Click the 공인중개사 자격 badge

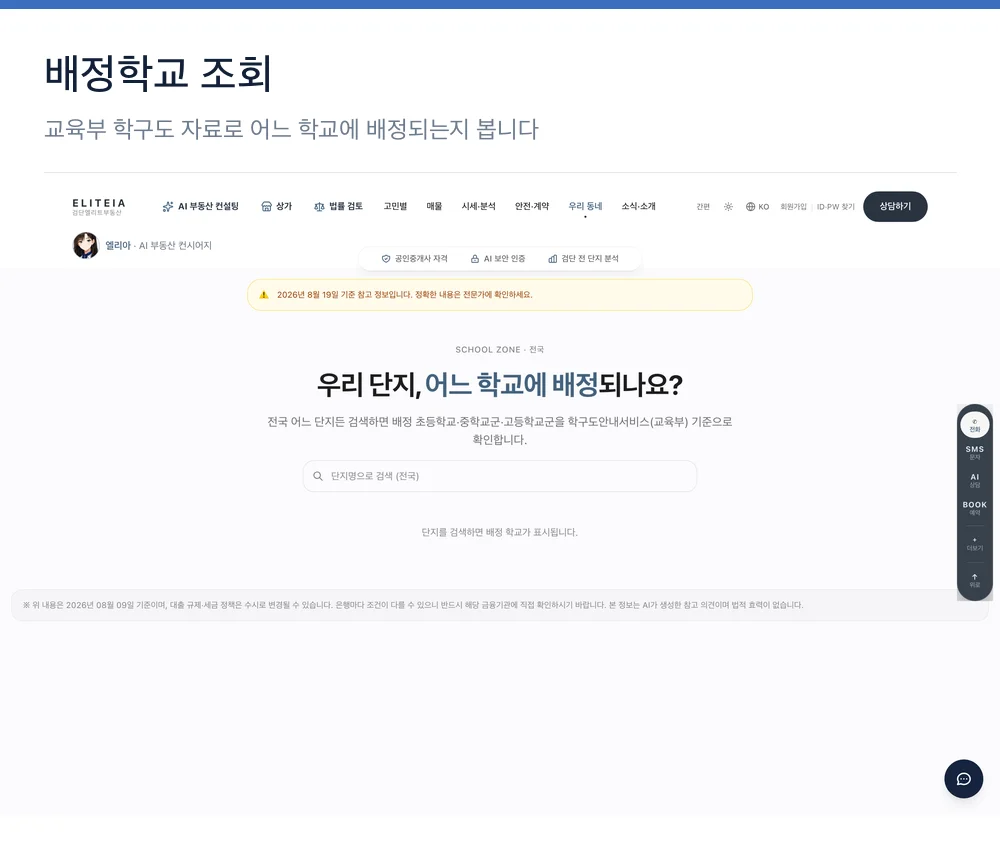pyautogui.click(x=415, y=258)
